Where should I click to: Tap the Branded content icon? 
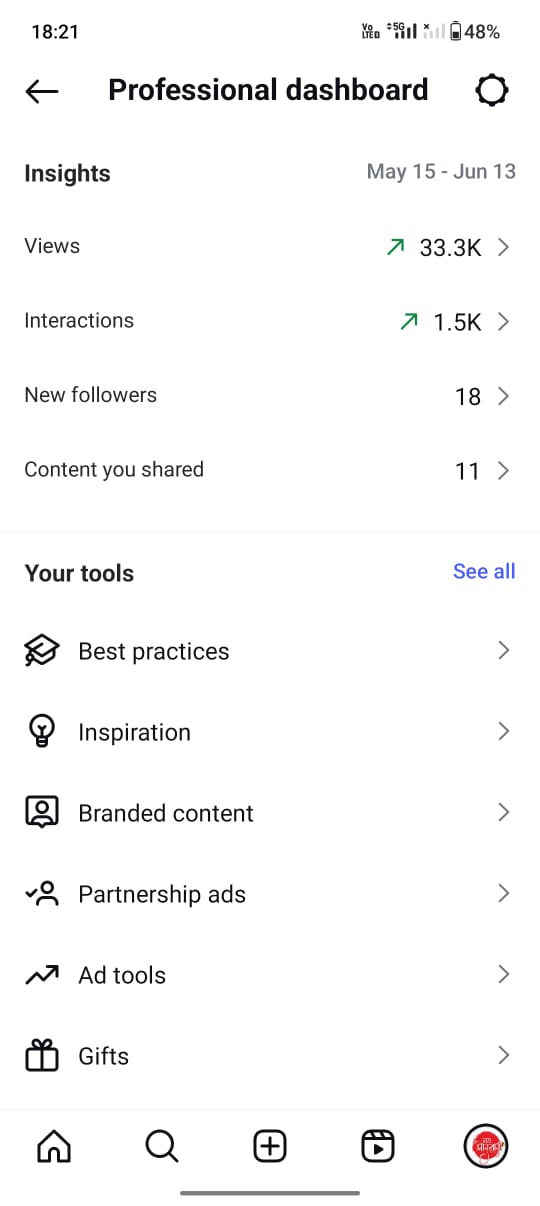pyautogui.click(x=42, y=813)
